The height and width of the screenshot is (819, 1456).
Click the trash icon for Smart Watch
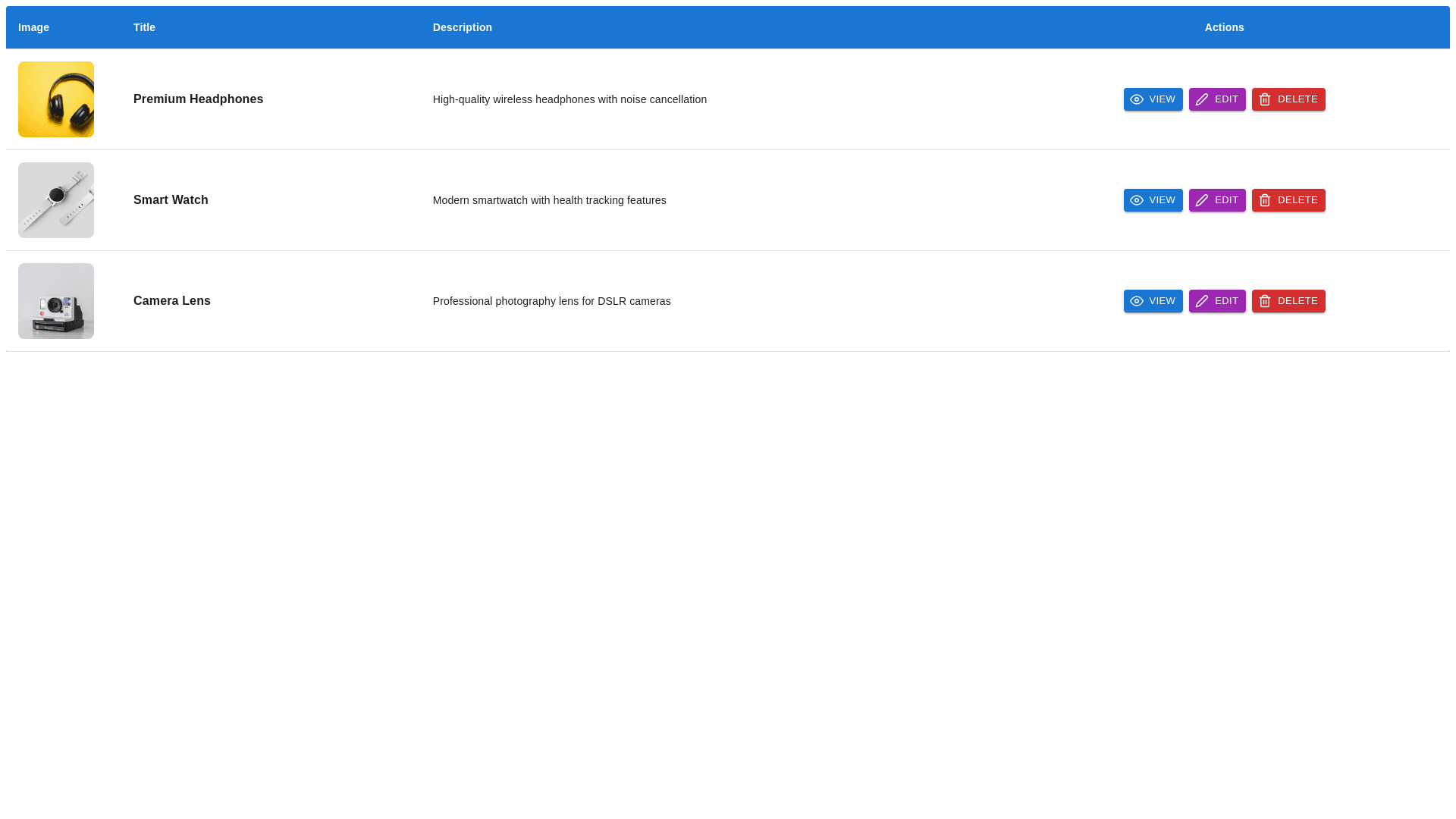pos(1265,200)
